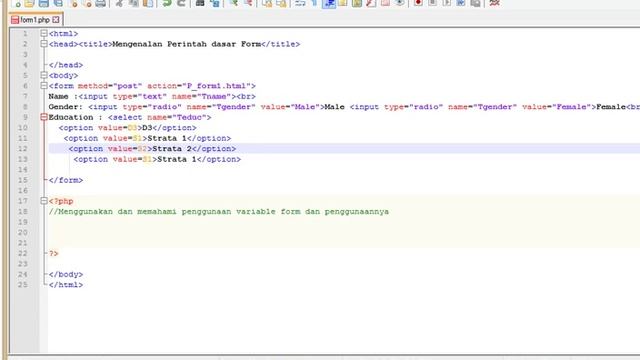Click line number 25 in the margin
The image size is (640, 360).
[23, 284]
